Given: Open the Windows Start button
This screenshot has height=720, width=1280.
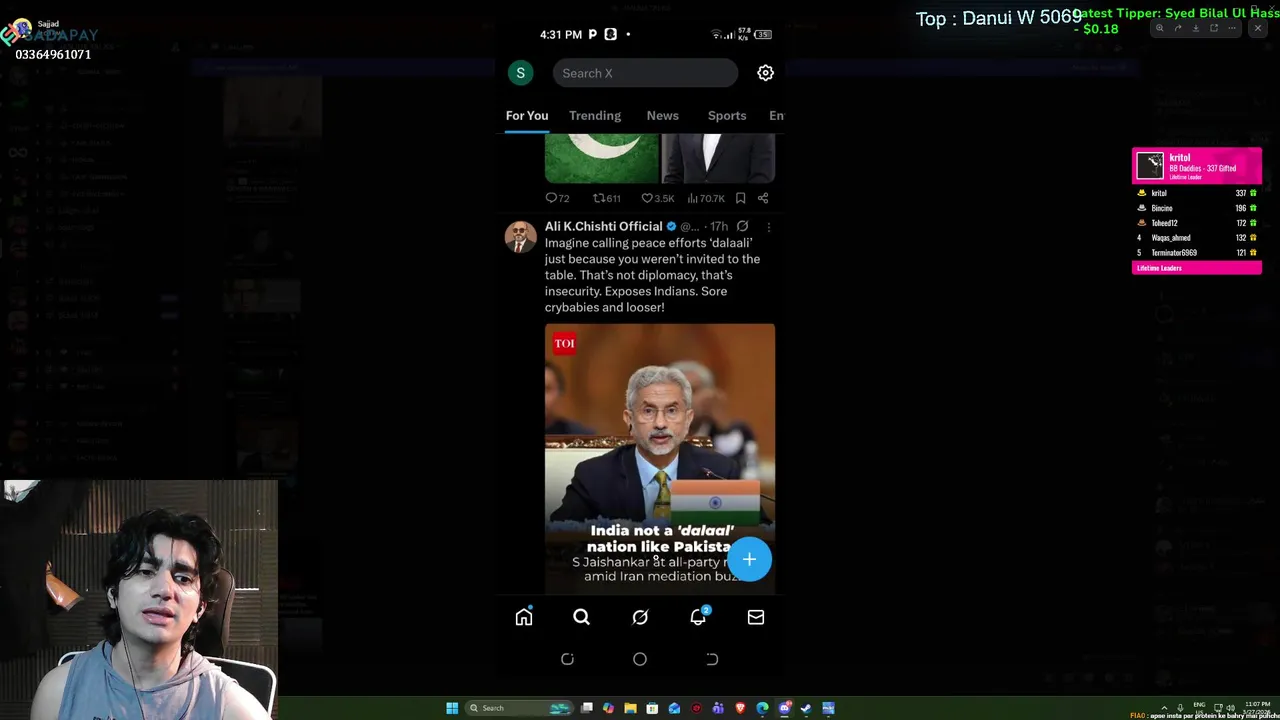Looking at the screenshot, I should coord(452,708).
